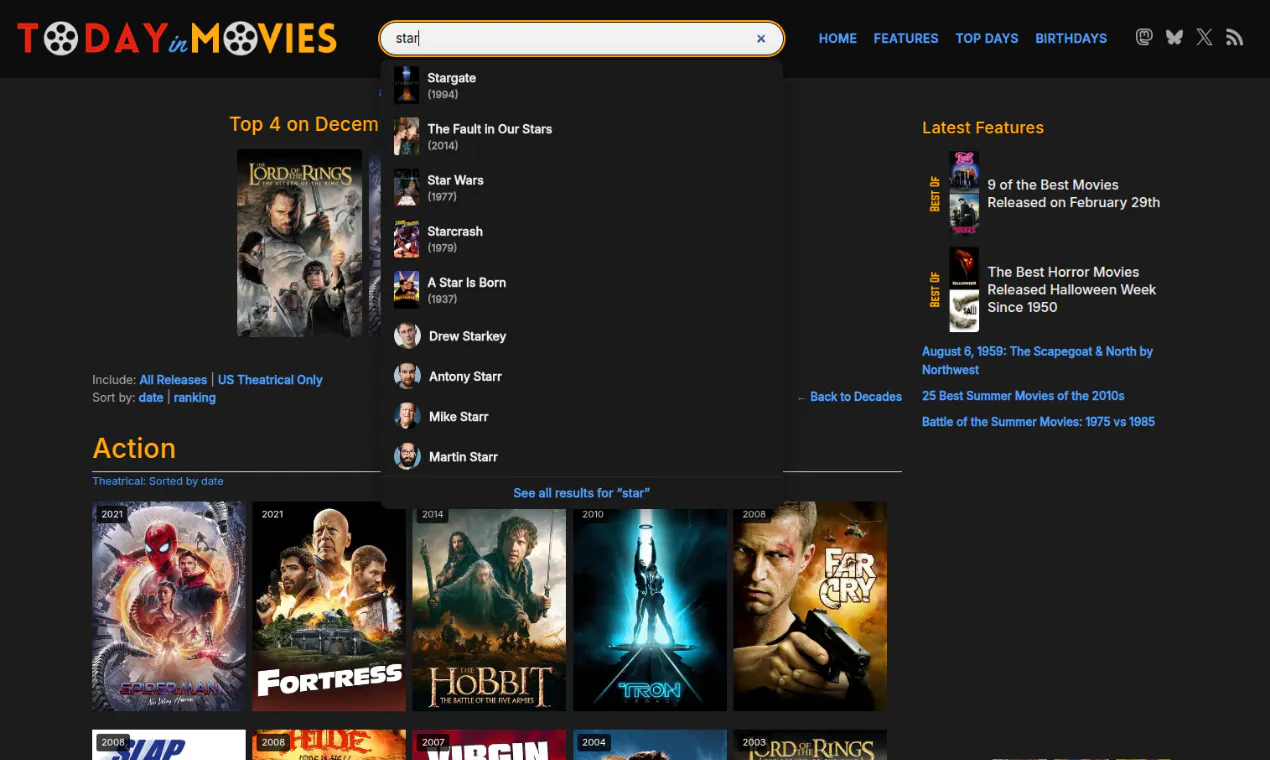Focus the search box containing "star"
Screen dimensions: 1270x760
581,39
